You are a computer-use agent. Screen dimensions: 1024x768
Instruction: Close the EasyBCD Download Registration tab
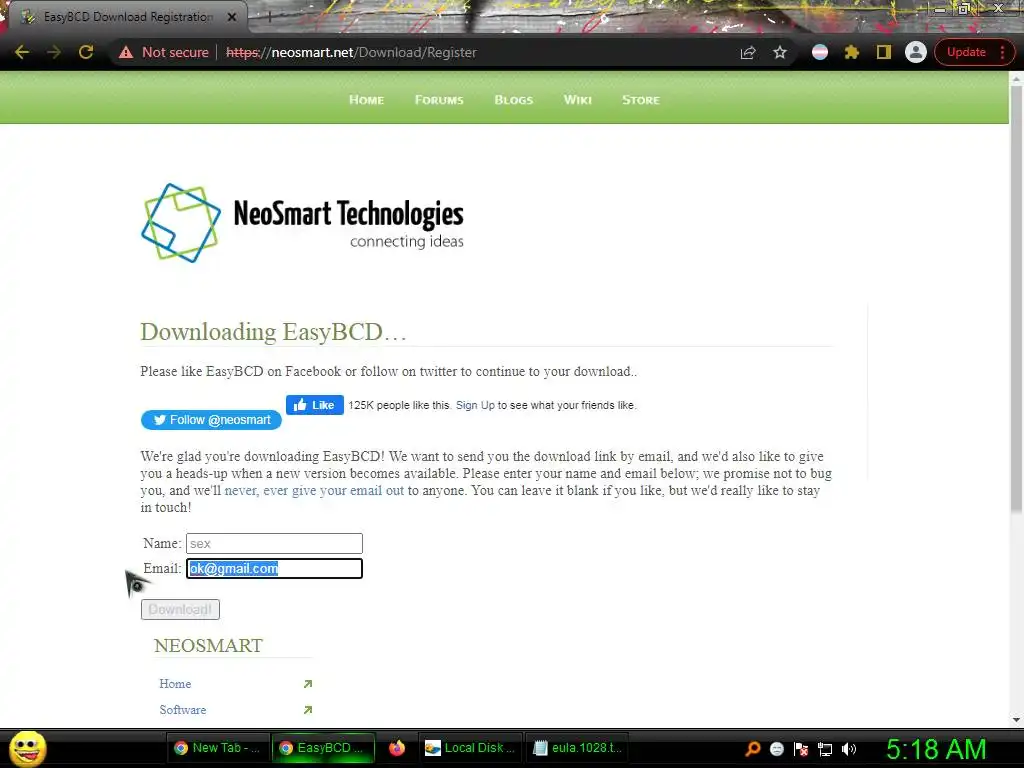[232, 17]
